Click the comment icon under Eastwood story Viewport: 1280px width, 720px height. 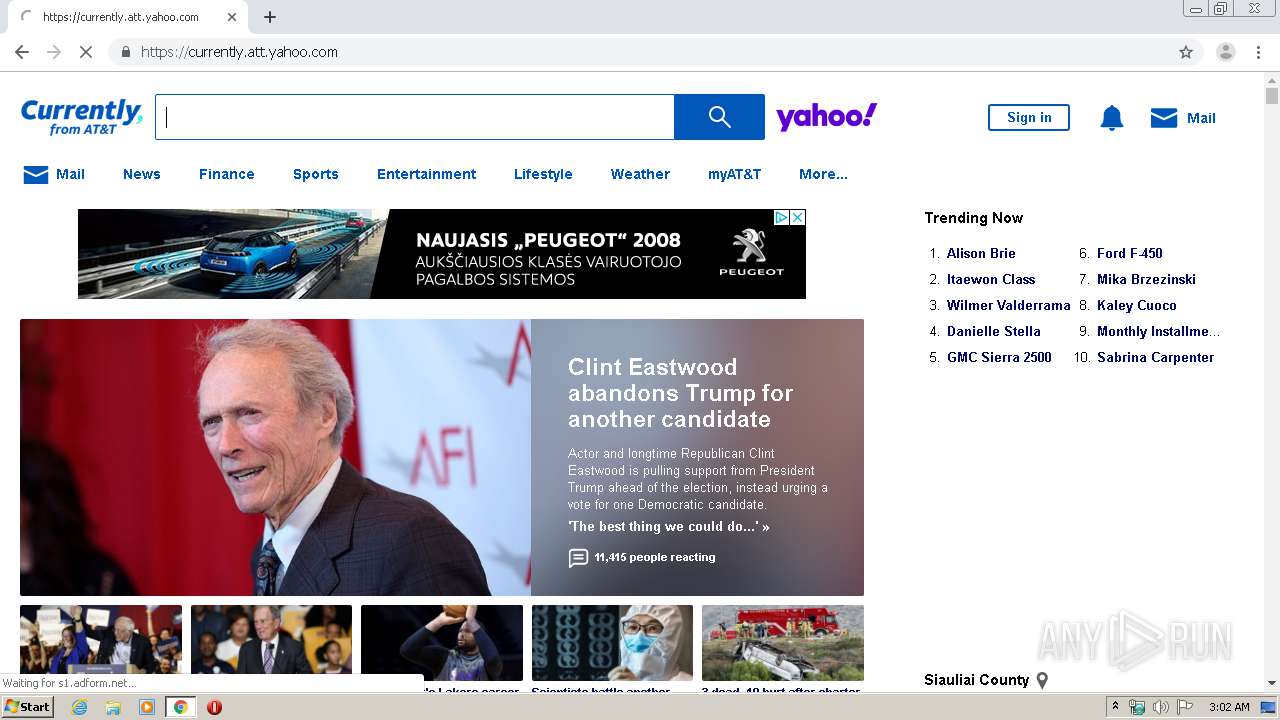click(578, 558)
